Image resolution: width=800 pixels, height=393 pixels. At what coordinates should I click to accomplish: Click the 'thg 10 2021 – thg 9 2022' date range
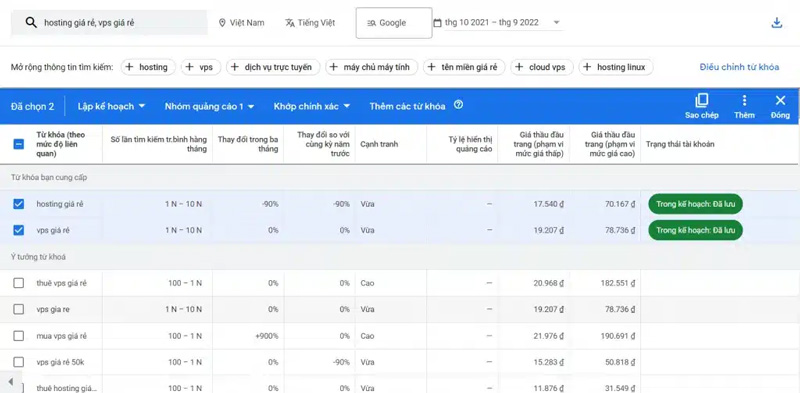491,22
